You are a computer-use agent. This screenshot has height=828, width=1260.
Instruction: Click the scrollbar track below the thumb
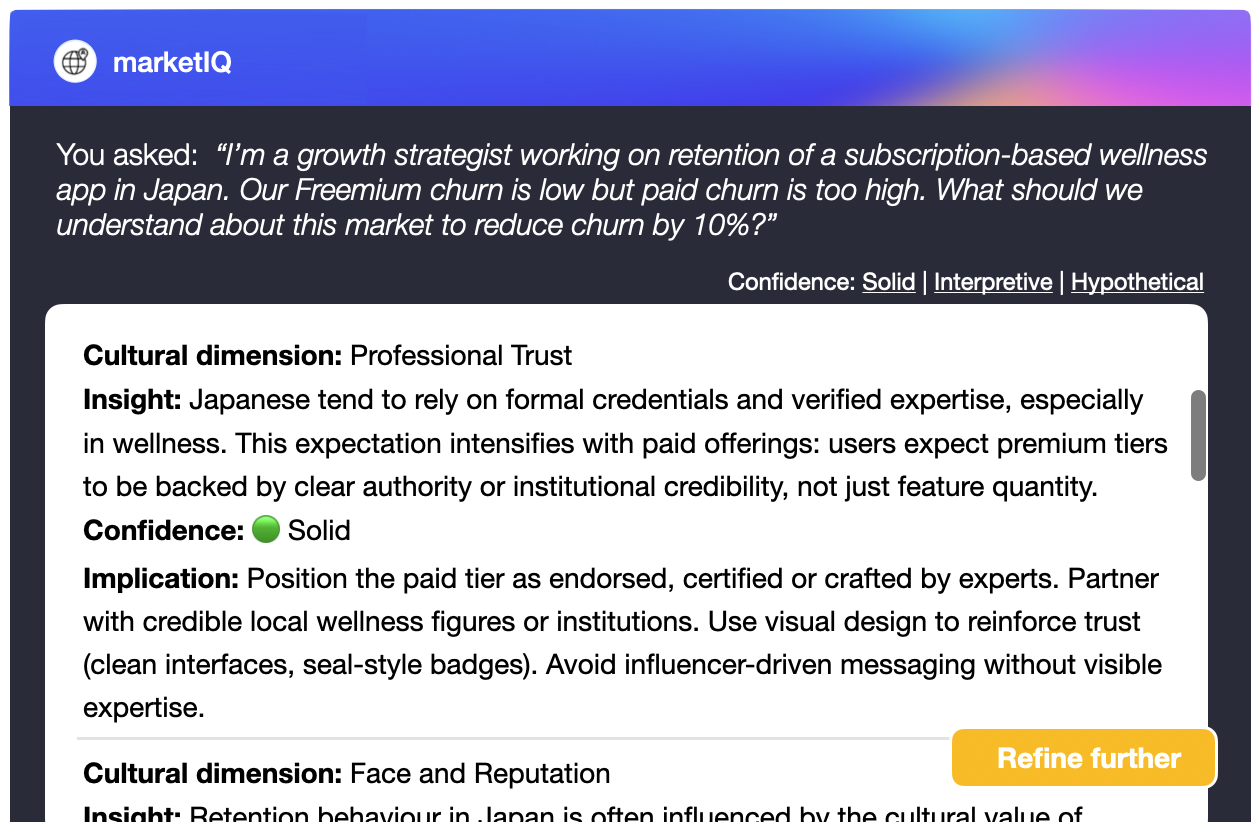coord(1198,620)
